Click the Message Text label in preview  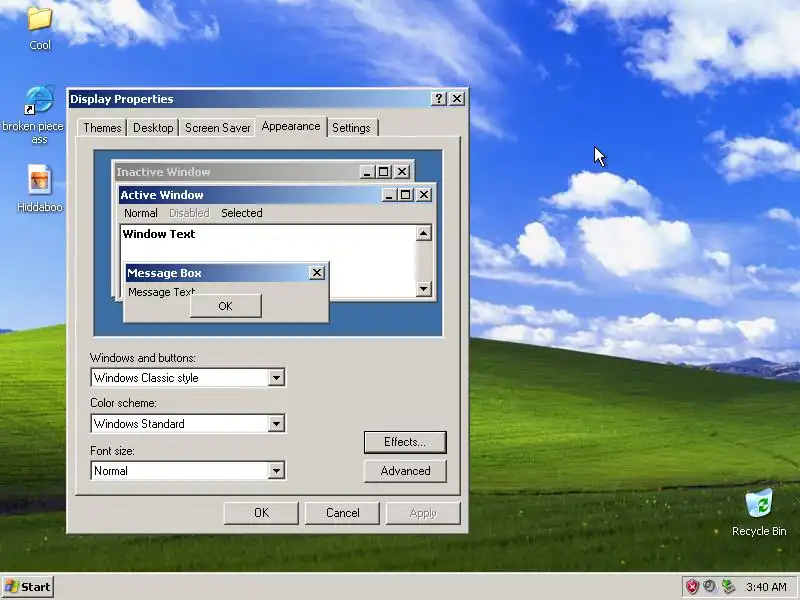pyautogui.click(x=161, y=292)
